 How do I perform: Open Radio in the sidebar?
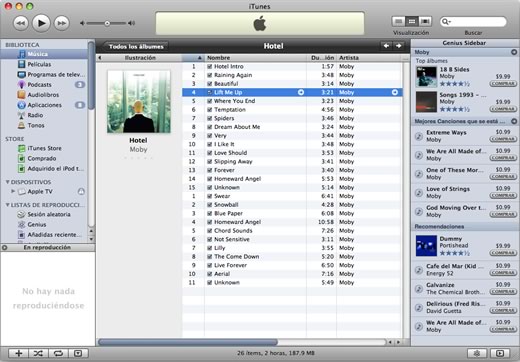point(44,115)
